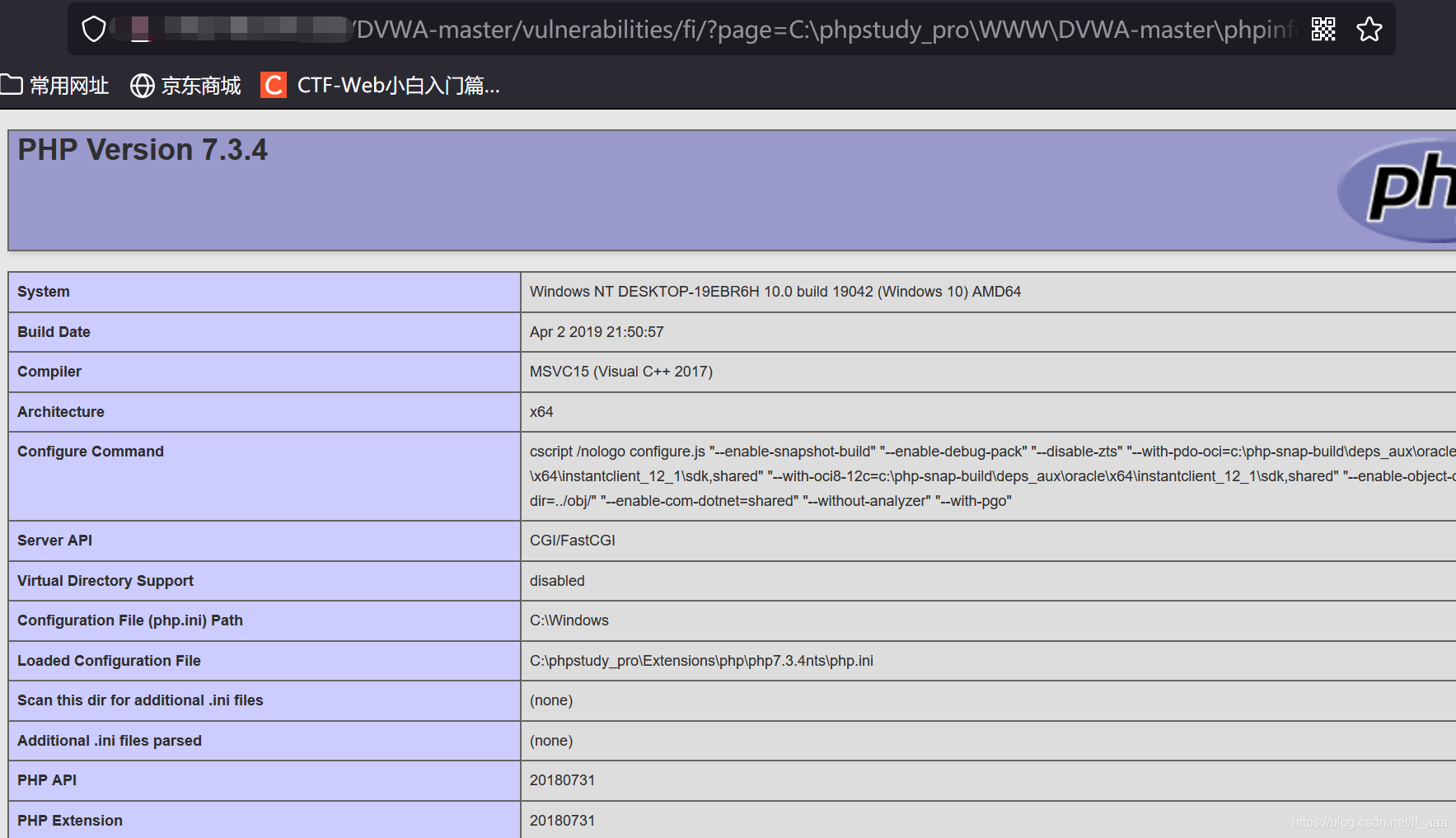Select the CGI/FastCGI value
Viewport: 1456px width, 838px height.
(x=573, y=541)
